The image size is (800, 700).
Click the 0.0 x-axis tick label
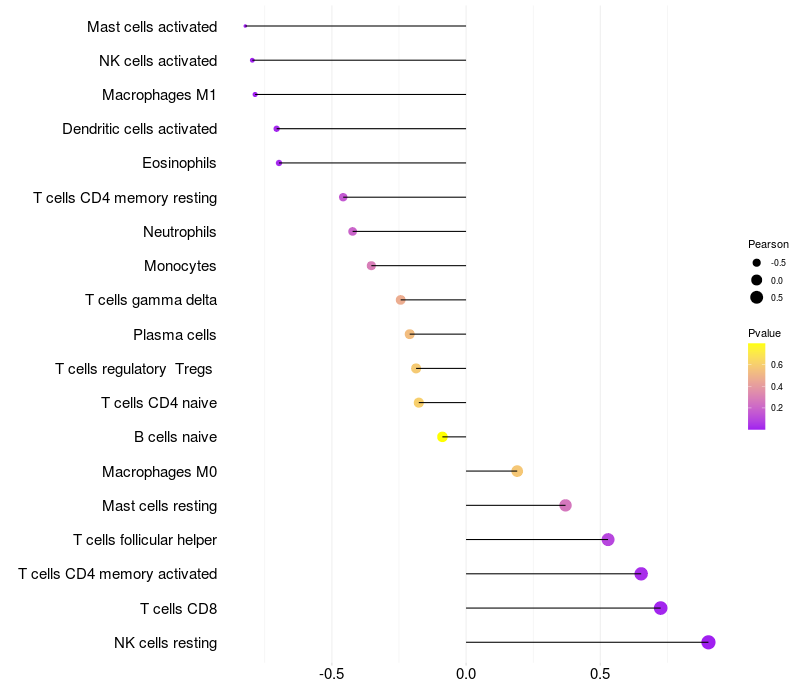click(x=466, y=675)
